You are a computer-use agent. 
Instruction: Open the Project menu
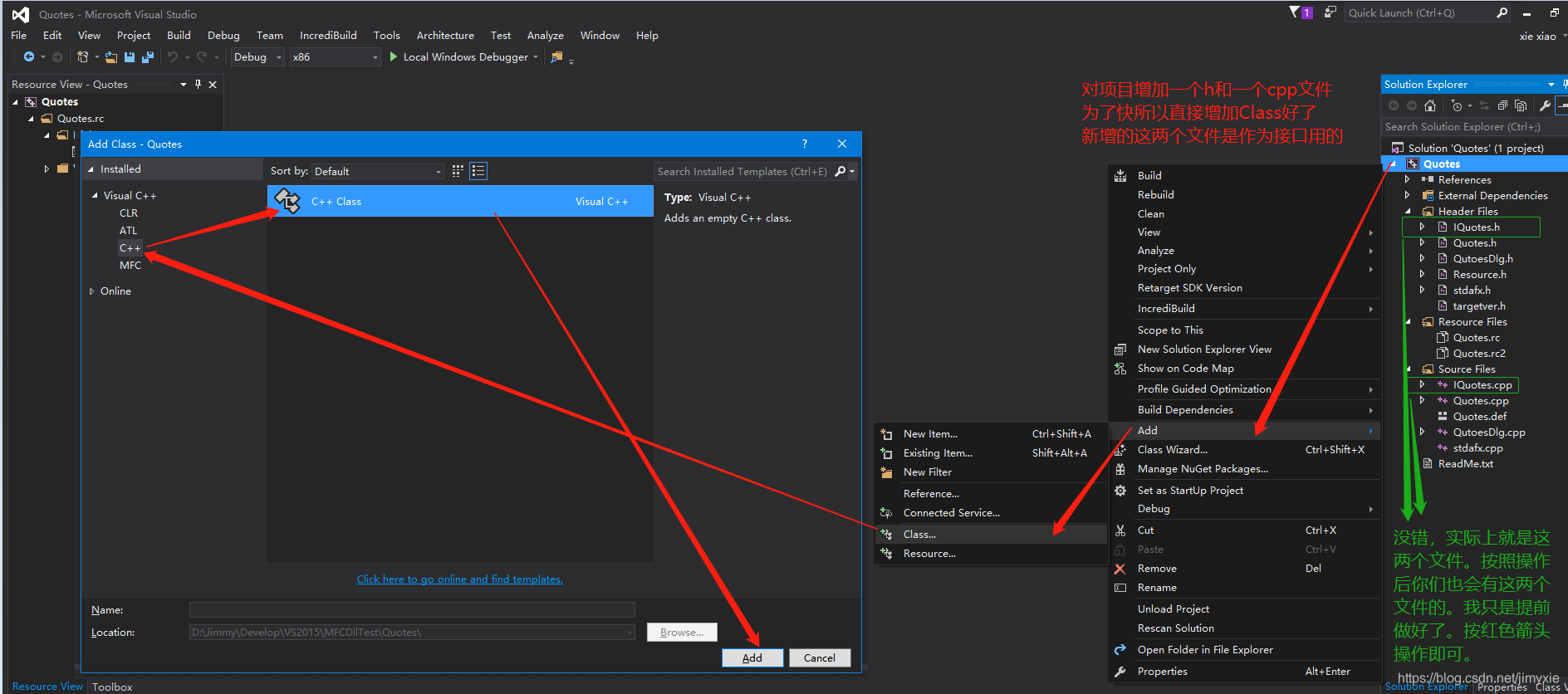click(x=134, y=36)
